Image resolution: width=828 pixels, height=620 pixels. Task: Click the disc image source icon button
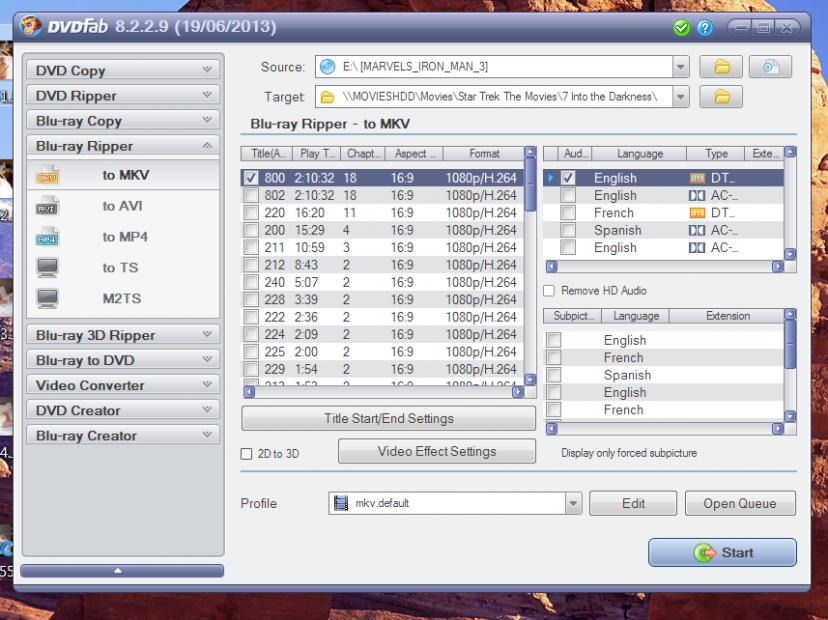coord(770,67)
